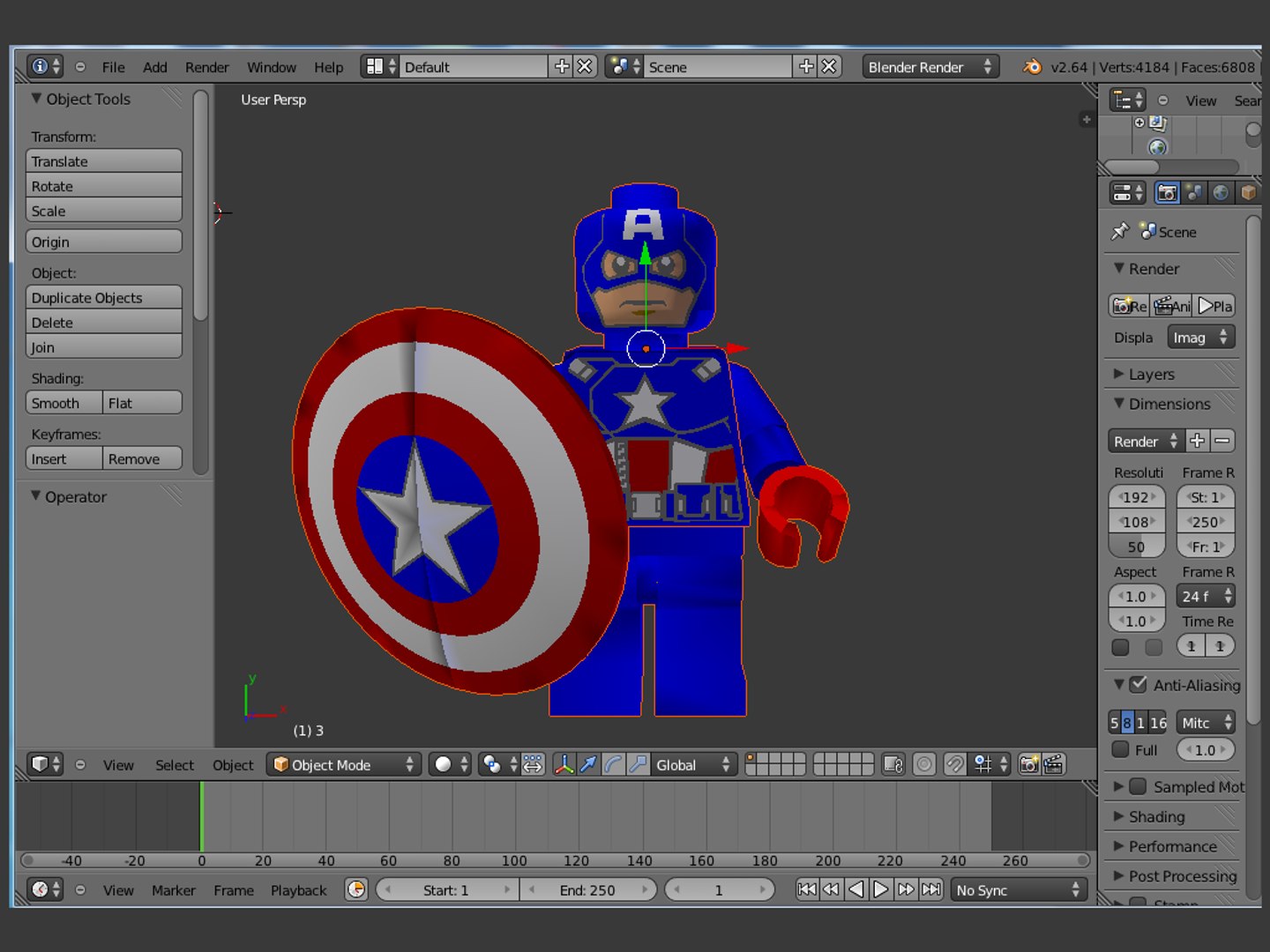Open the timeline Marker menu
Image resolution: width=1270 pixels, height=952 pixels.
(x=174, y=889)
